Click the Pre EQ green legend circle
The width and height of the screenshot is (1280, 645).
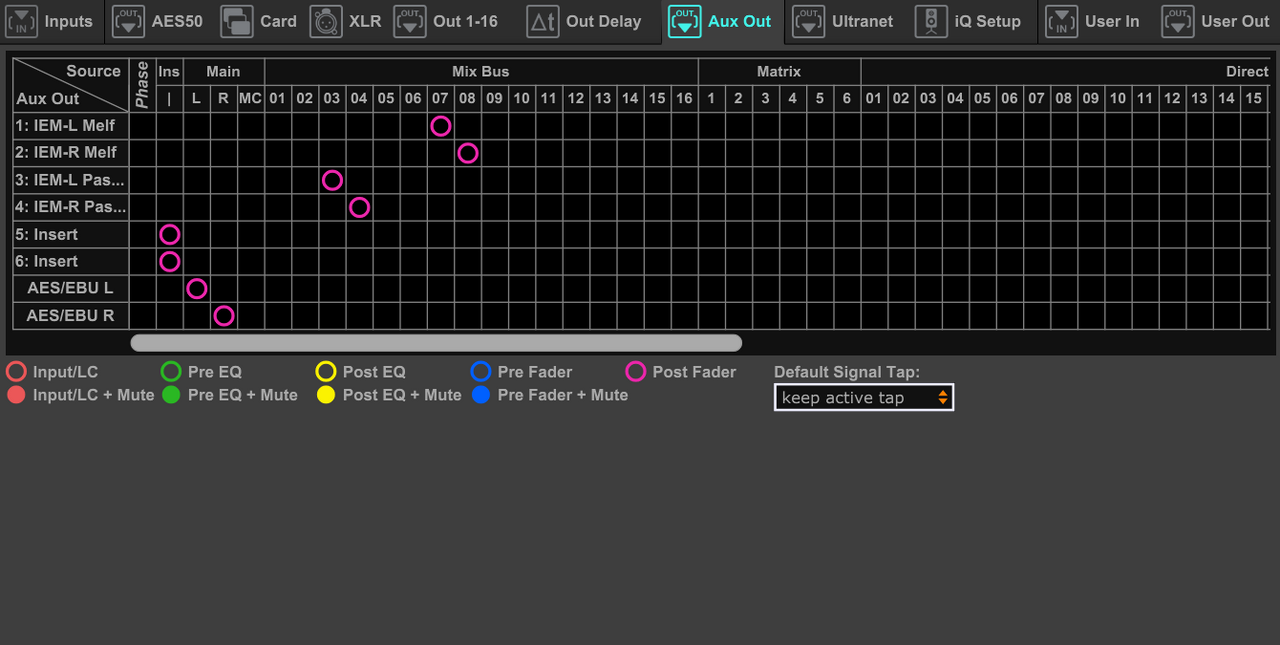(x=171, y=372)
